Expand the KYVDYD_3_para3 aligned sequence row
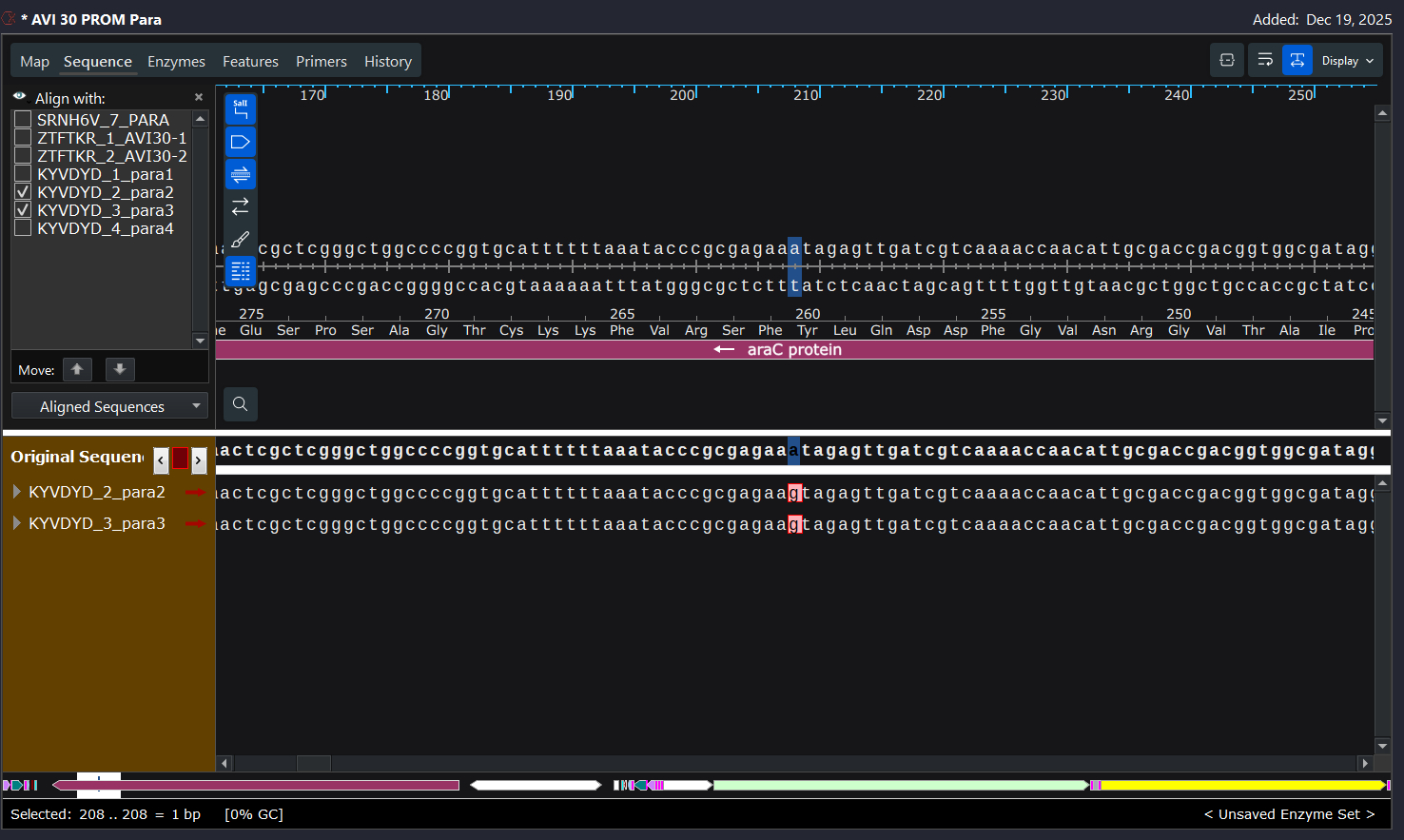This screenshot has width=1404, height=840. 16,523
